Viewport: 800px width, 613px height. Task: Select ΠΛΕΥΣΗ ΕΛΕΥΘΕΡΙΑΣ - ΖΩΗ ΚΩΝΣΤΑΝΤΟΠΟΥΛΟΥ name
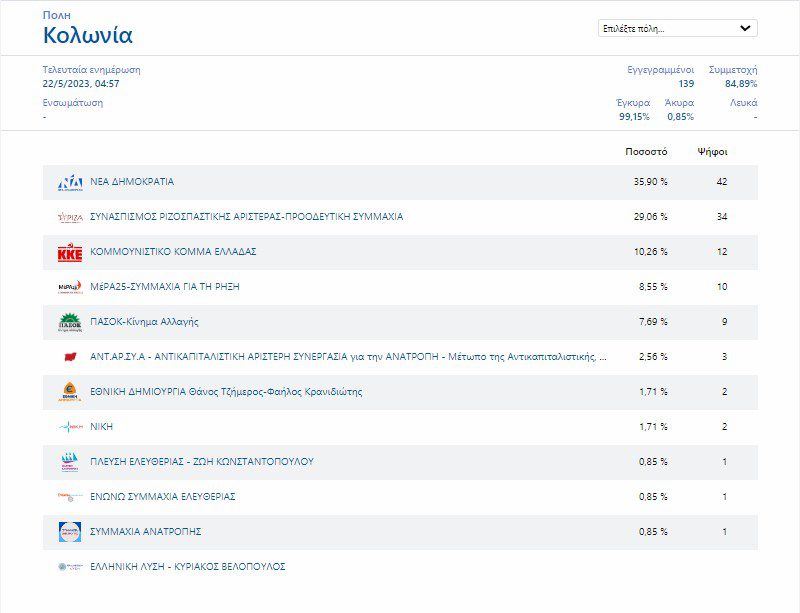pos(202,461)
